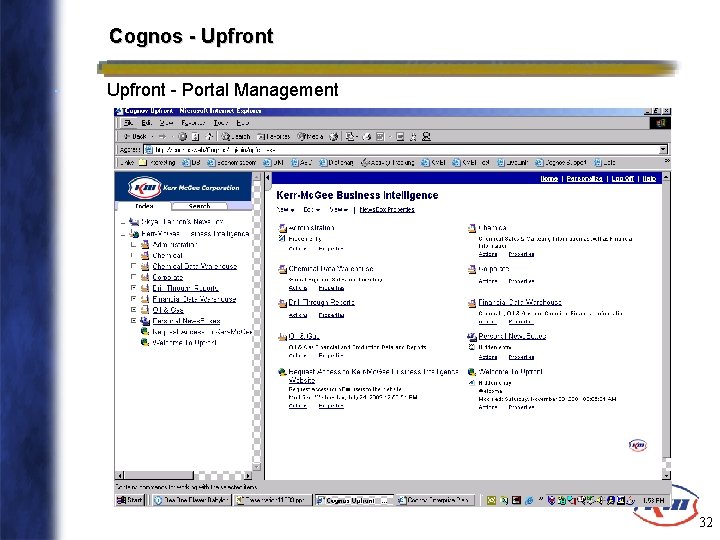Click the Request Access entry icon
This screenshot has width=720, height=540.
click(x=282, y=372)
